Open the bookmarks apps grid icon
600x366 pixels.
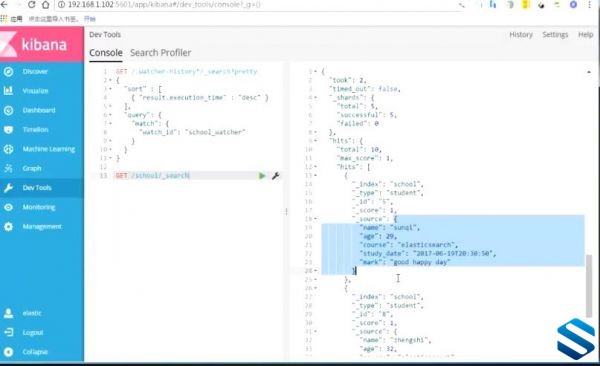(4, 18)
